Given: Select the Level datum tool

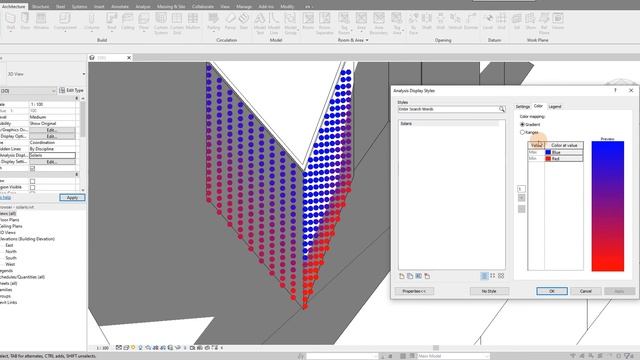Looking at the screenshot, I should tap(488, 21).
